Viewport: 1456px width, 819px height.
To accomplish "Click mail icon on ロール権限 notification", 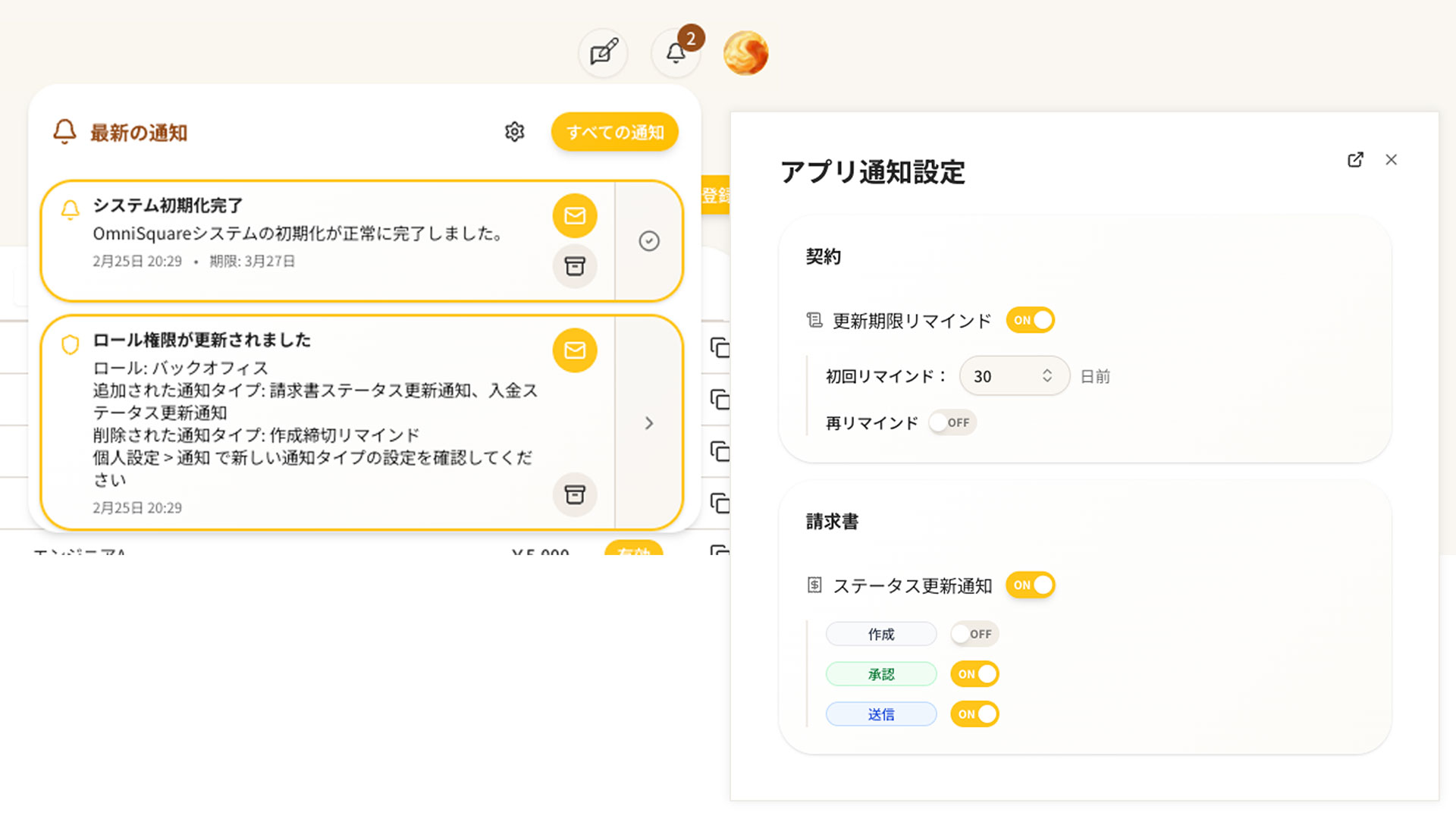I will 575,350.
